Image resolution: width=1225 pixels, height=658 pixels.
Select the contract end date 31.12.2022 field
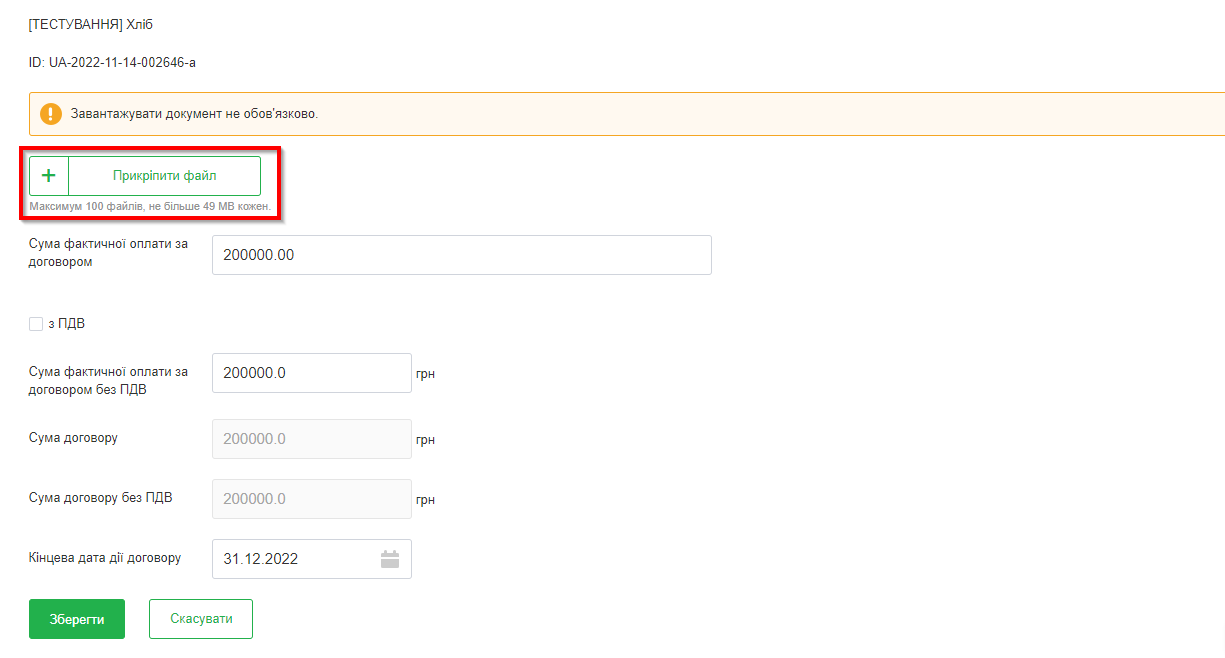pos(295,559)
